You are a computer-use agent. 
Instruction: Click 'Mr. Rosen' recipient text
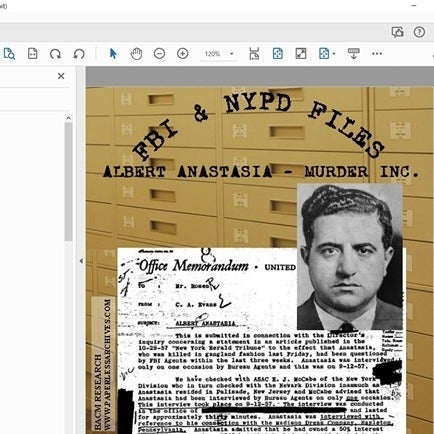[x=192, y=286]
